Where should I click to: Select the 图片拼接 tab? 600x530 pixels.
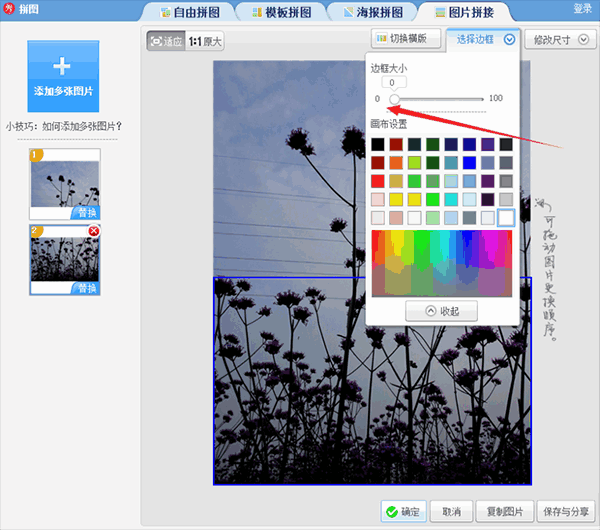click(465, 12)
